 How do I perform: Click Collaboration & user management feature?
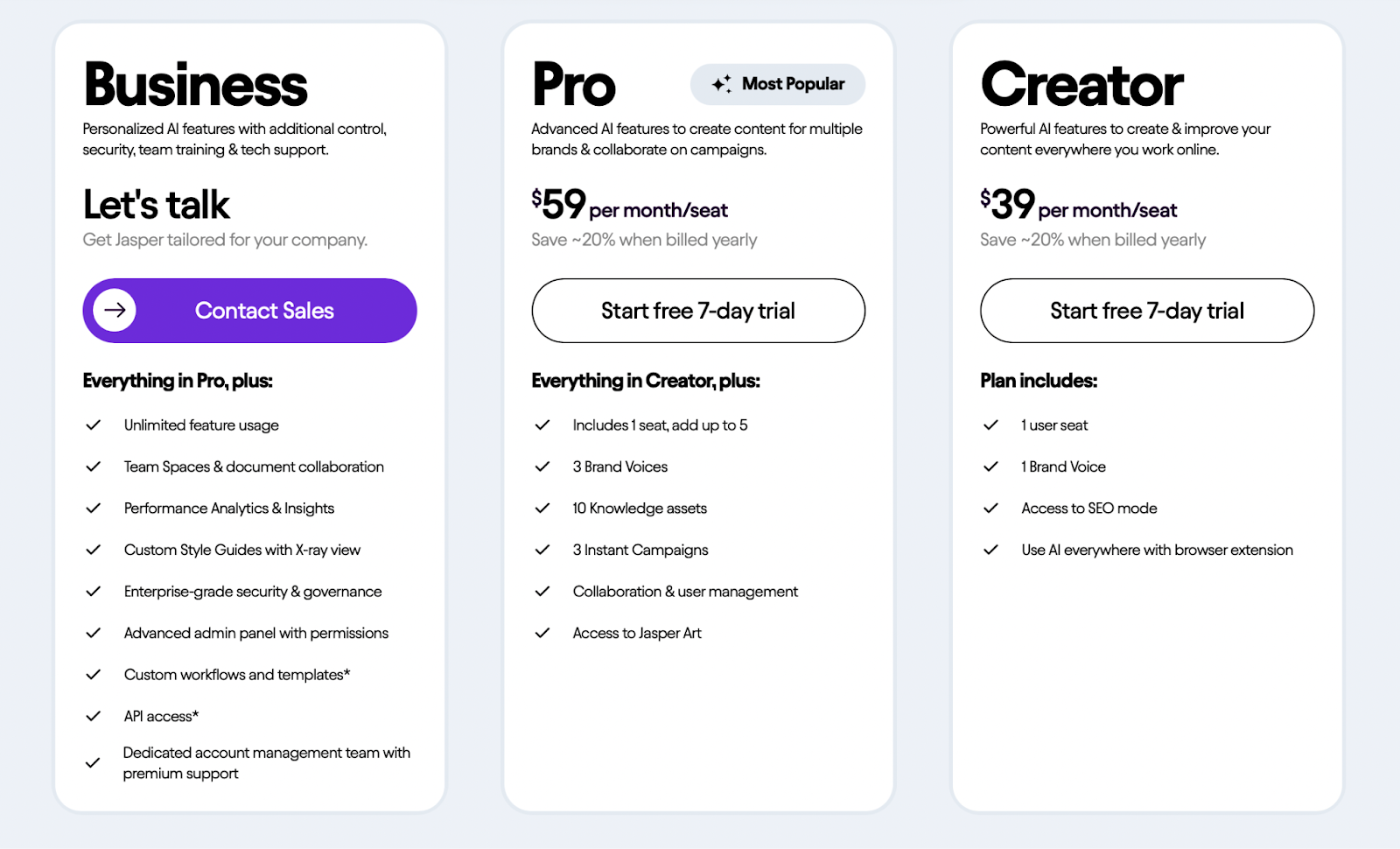(x=685, y=592)
